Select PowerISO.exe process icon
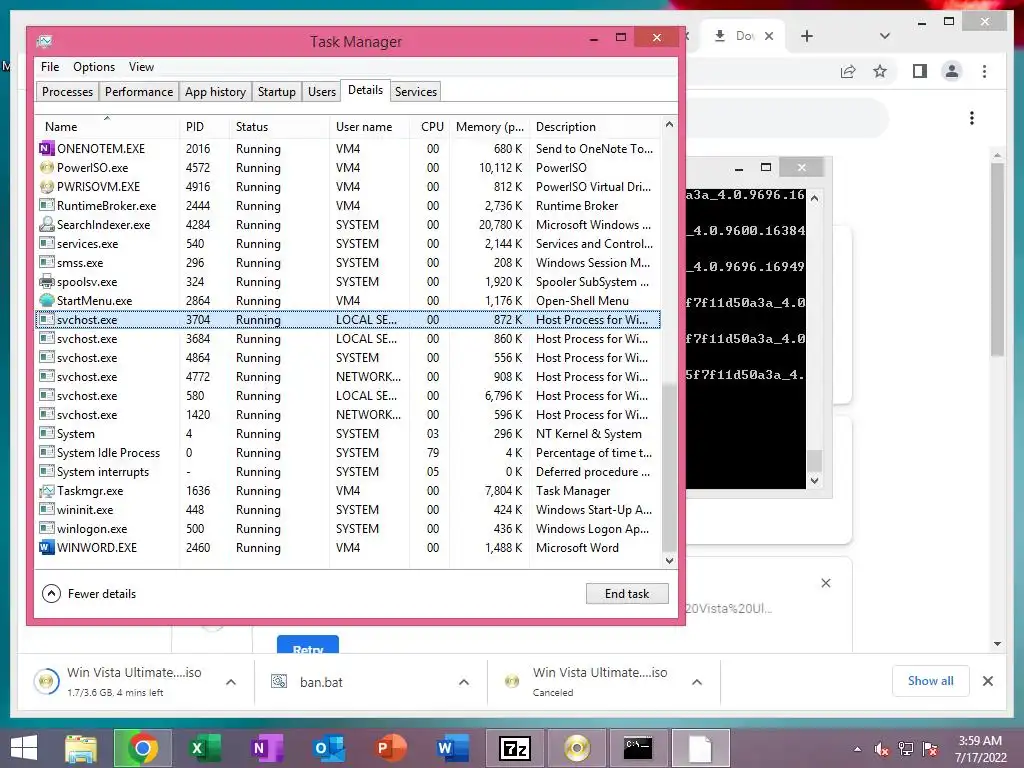Screen dimensions: 1024x768 [46, 167]
